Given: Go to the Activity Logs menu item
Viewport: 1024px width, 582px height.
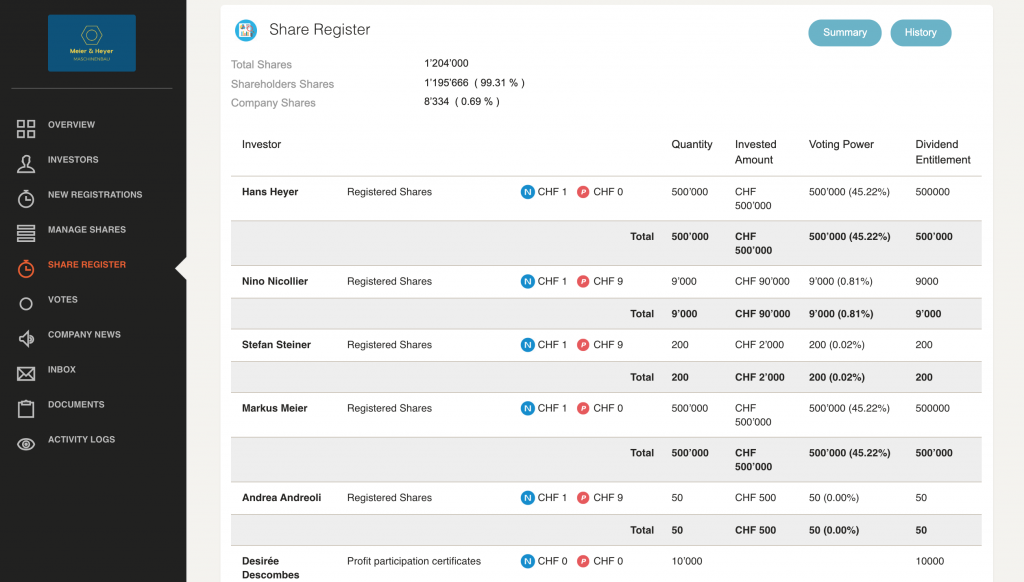Looking at the screenshot, I should tap(81, 440).
